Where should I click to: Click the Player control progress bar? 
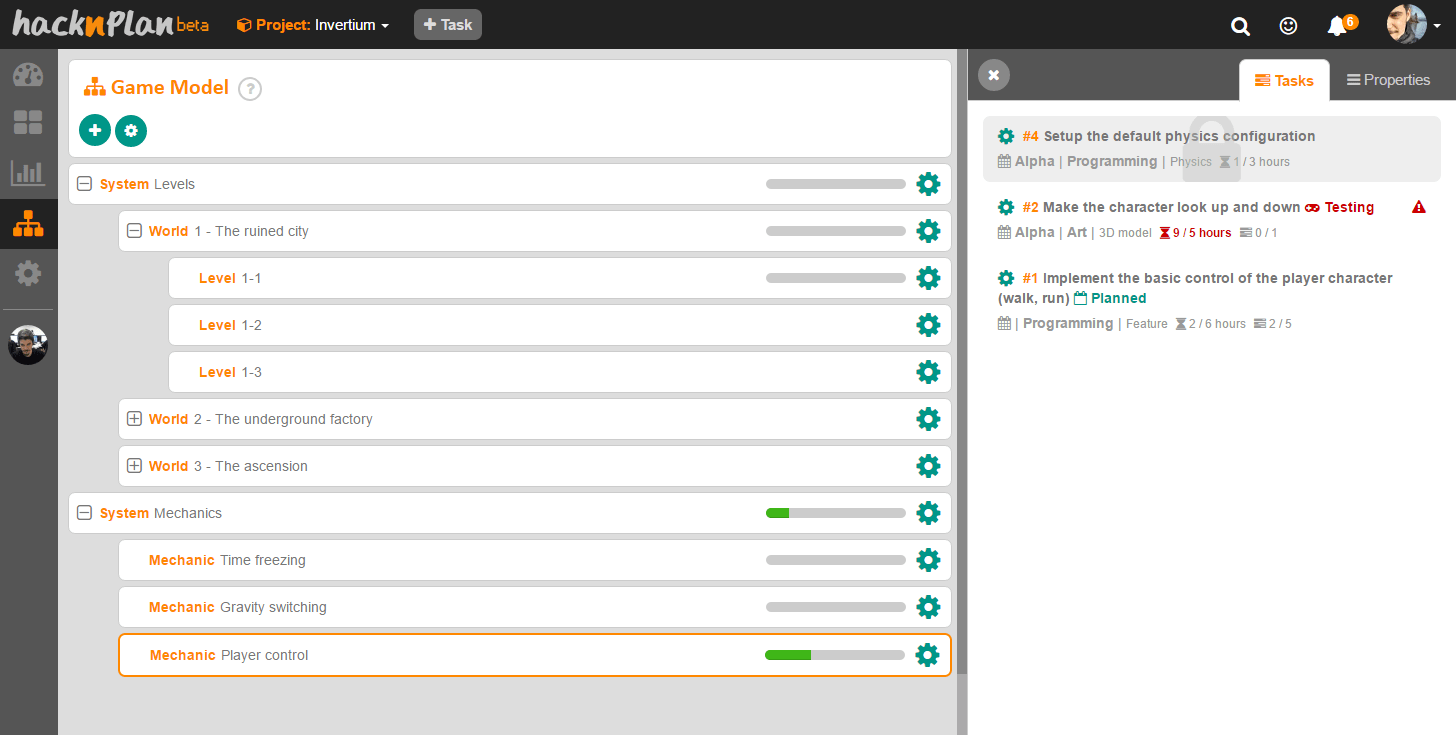(x=834, y=655)
